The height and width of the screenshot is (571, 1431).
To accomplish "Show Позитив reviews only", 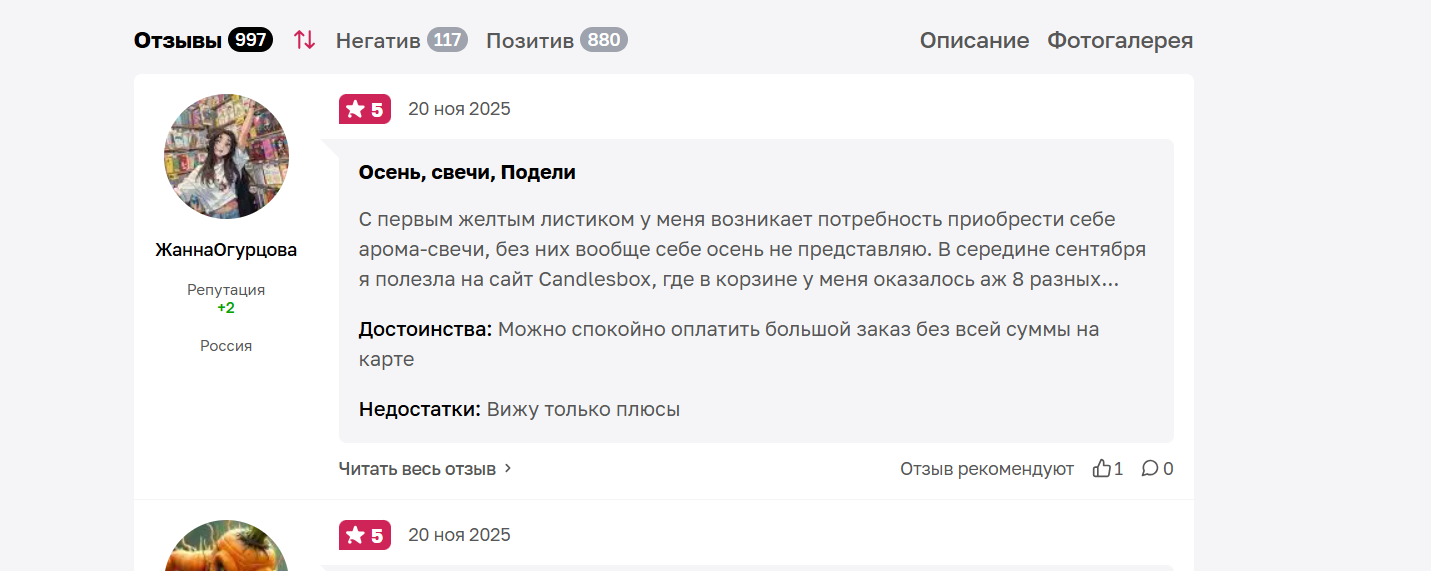I will click(530, 40).
